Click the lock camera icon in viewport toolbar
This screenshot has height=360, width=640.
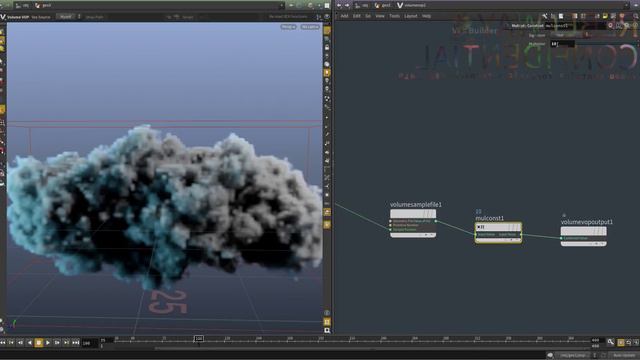point(327,47)
